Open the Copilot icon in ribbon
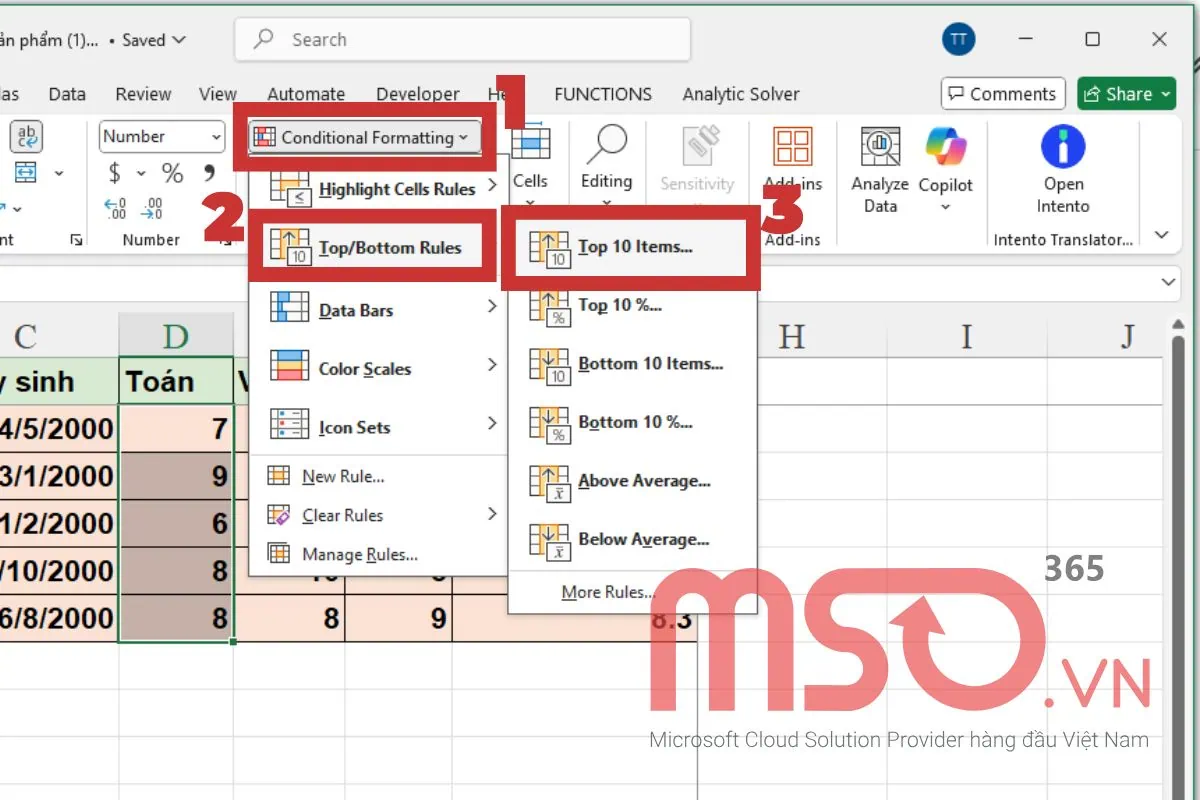 coord(945,148)
